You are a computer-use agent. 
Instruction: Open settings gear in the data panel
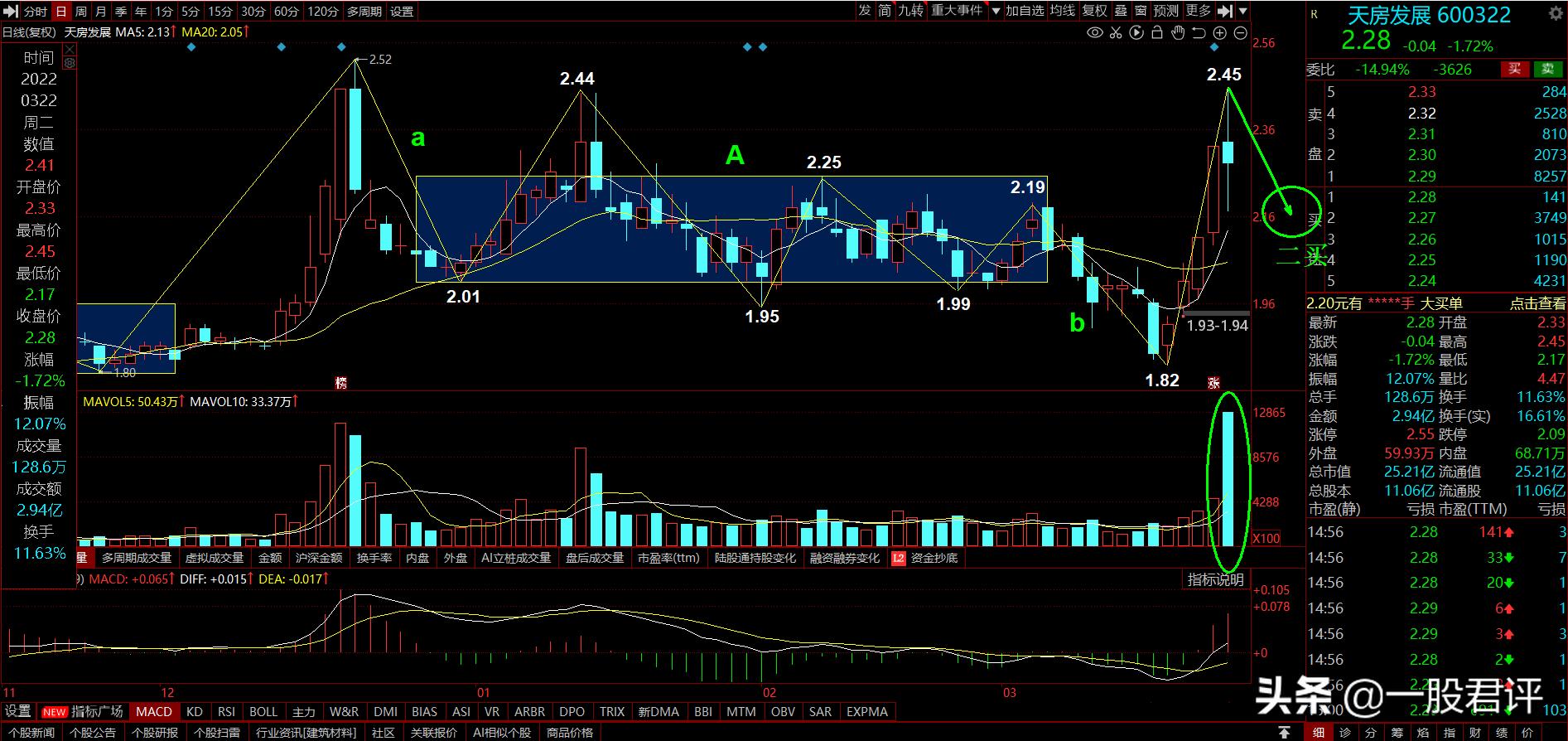[x=70, y=63]
